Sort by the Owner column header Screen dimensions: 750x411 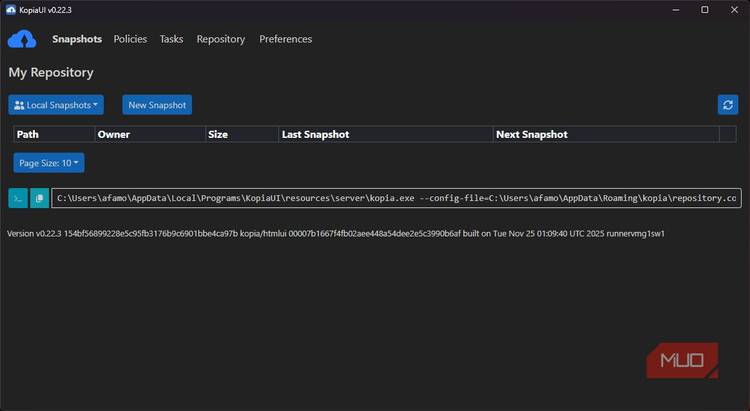[x=150, y=134]
